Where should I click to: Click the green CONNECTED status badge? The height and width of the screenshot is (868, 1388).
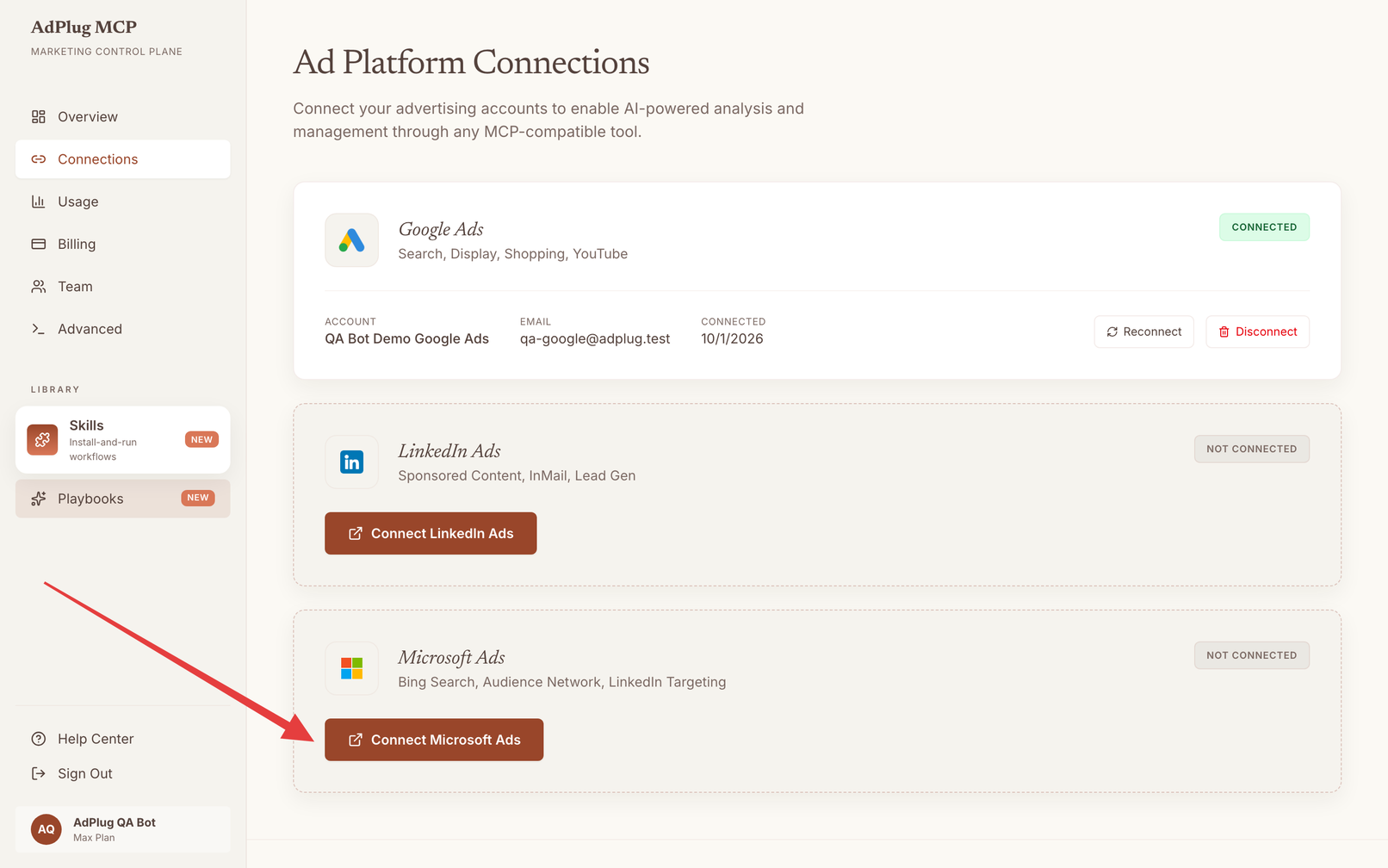[1264, 227]
